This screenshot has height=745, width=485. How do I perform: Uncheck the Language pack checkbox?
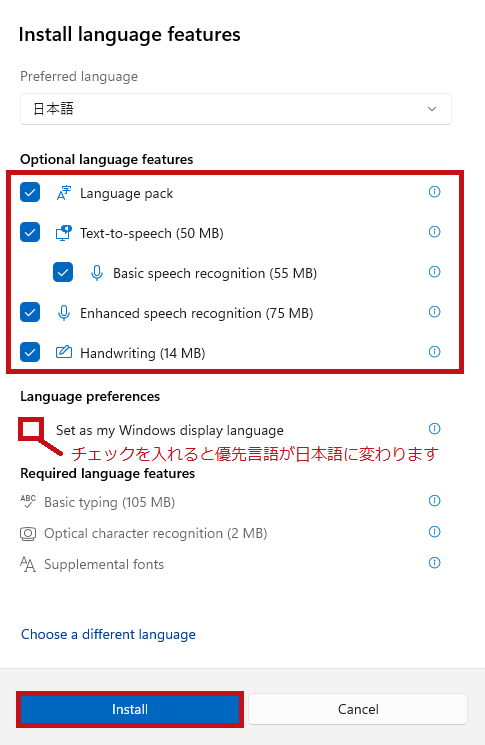click(30, 192)
